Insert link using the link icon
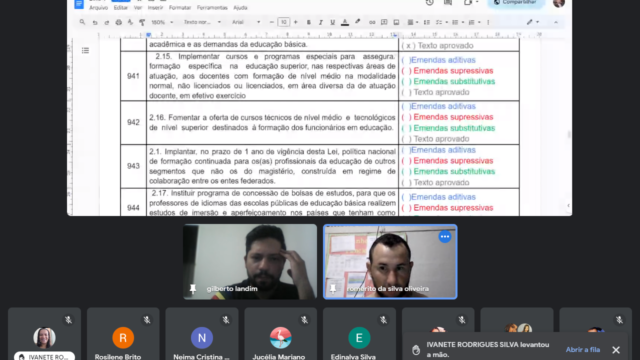The height and width of the screenshot is (360, 640). point(372,22)
